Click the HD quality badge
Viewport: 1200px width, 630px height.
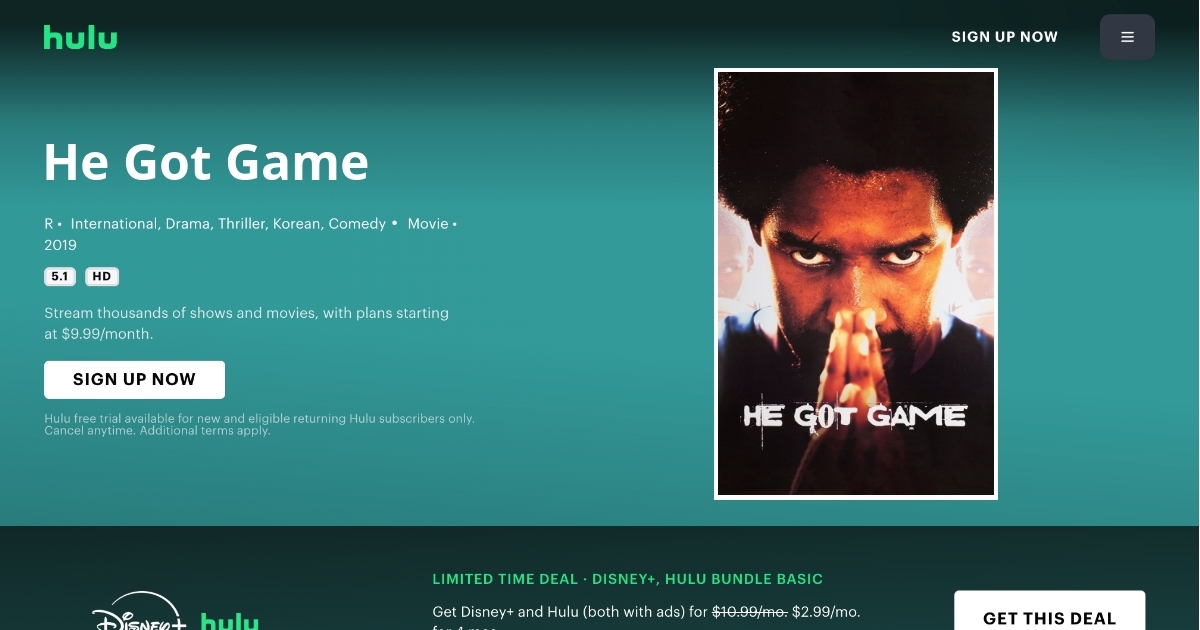tap(102, 277)
